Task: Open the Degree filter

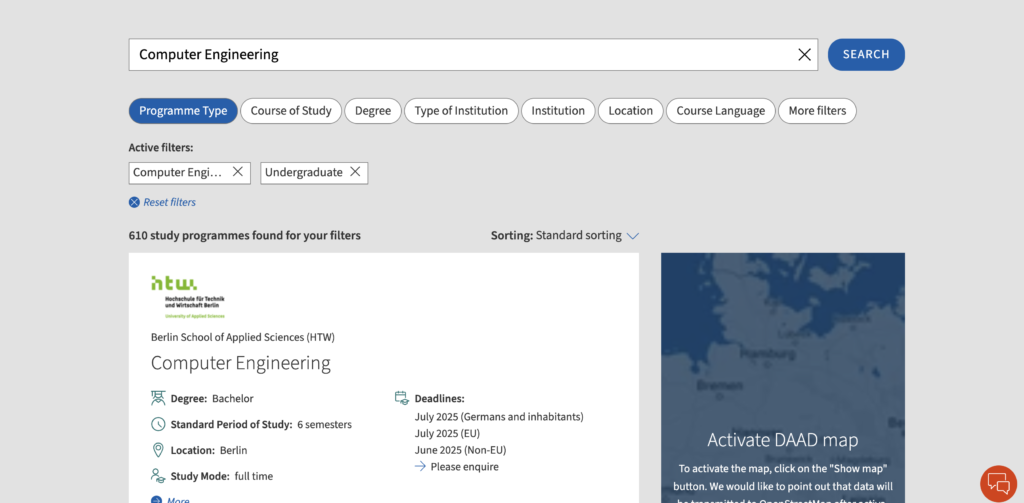Action: (373, 111)
